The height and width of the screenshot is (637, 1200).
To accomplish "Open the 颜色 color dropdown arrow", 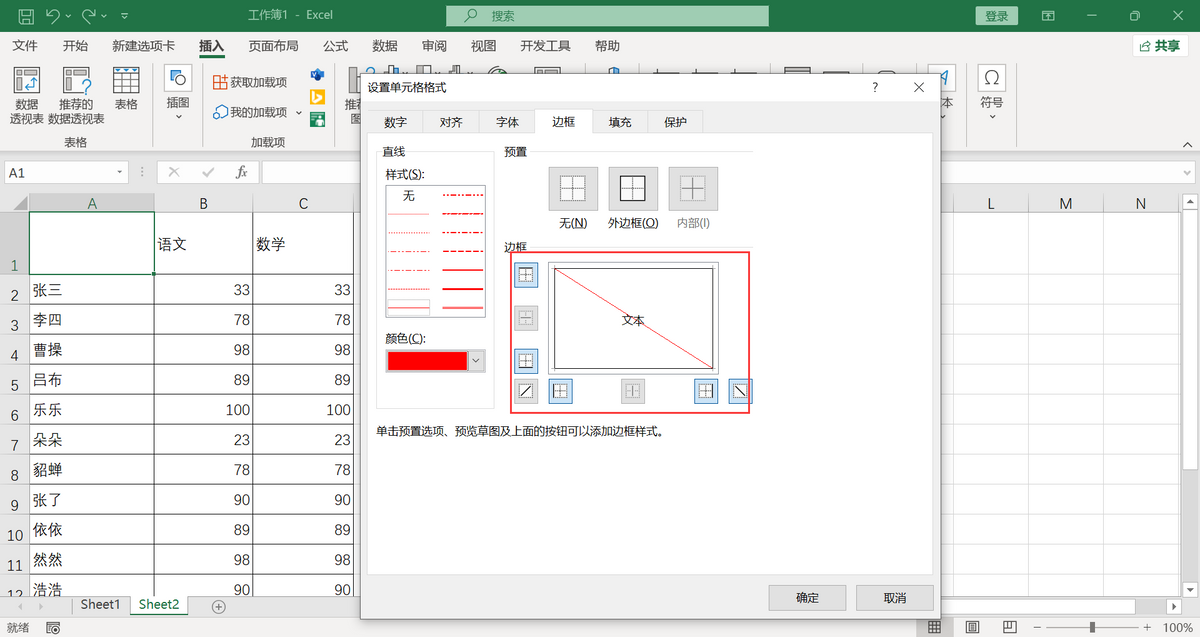I will point(476,361).
